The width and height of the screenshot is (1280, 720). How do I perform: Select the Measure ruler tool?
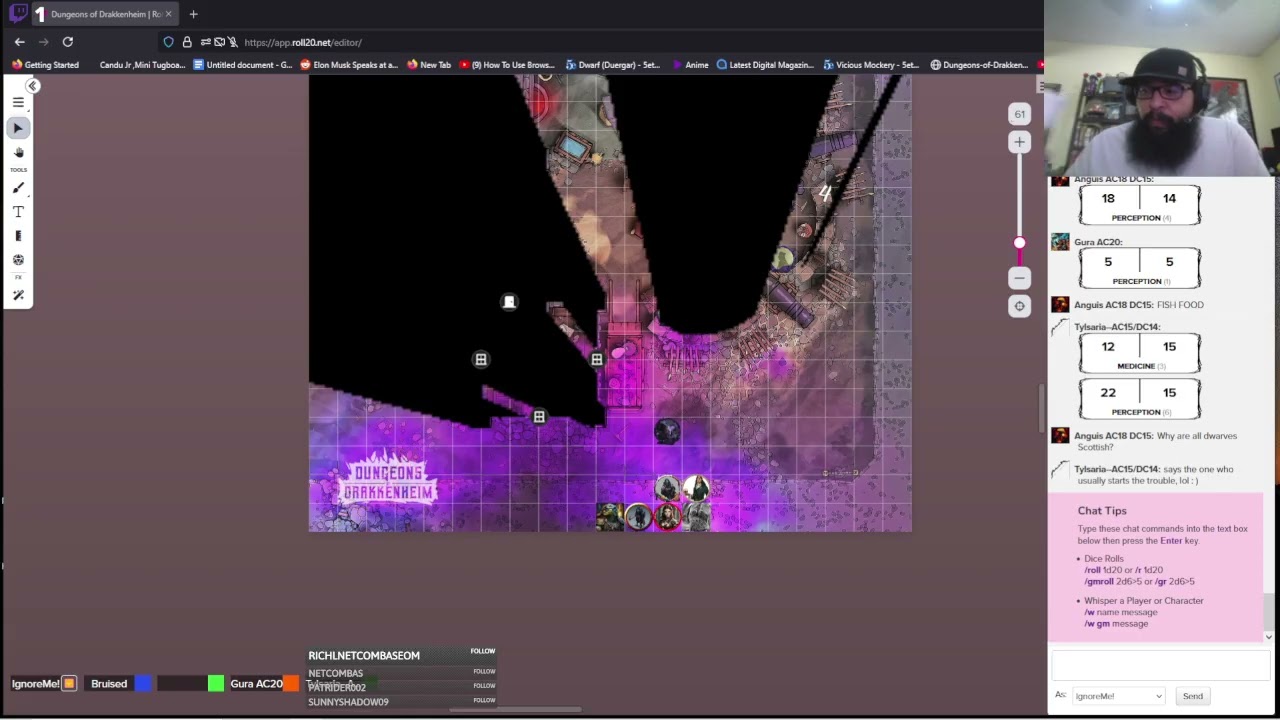click(18, 236)
